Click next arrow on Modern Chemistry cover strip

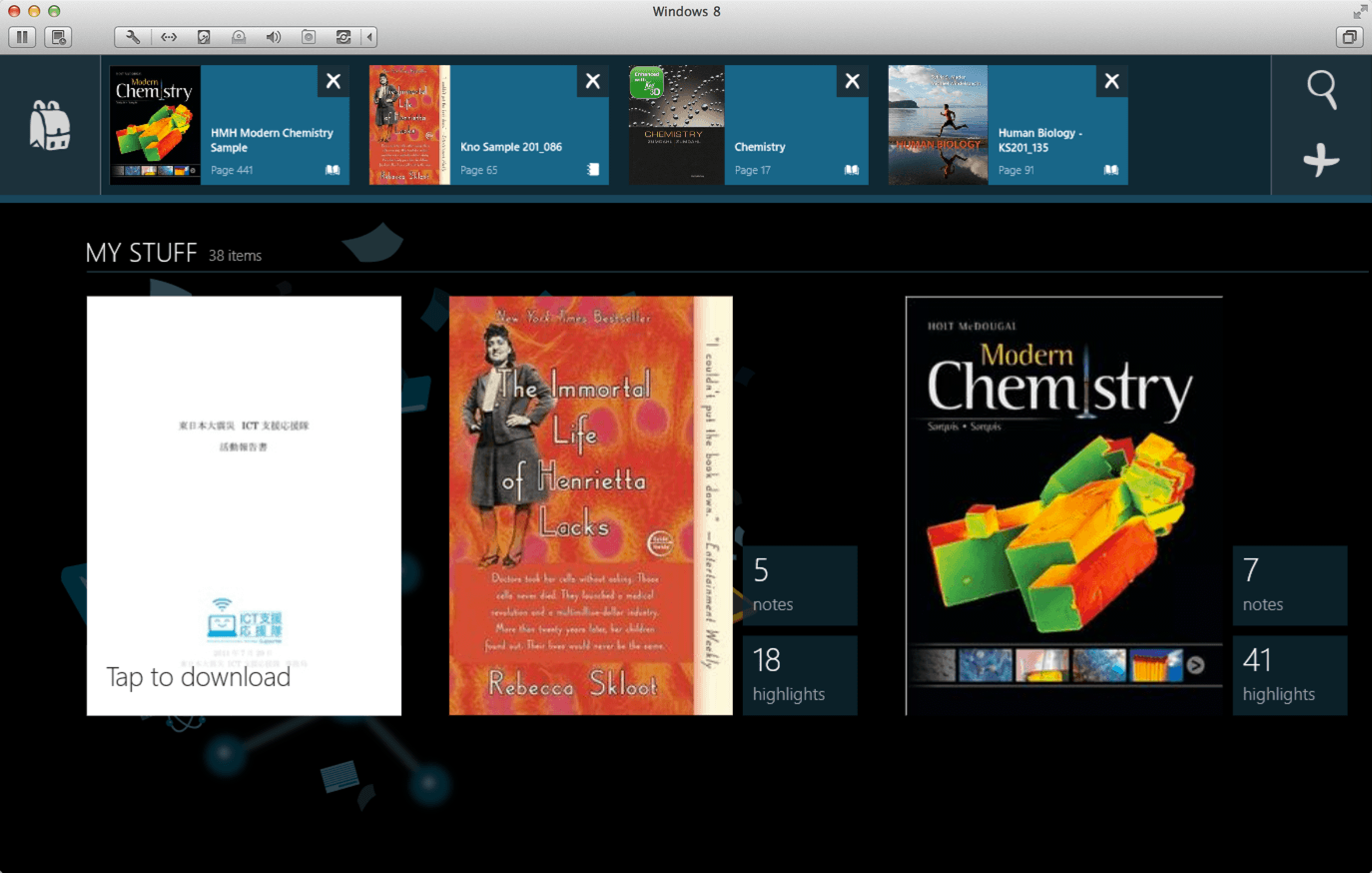pos(1195,665)
